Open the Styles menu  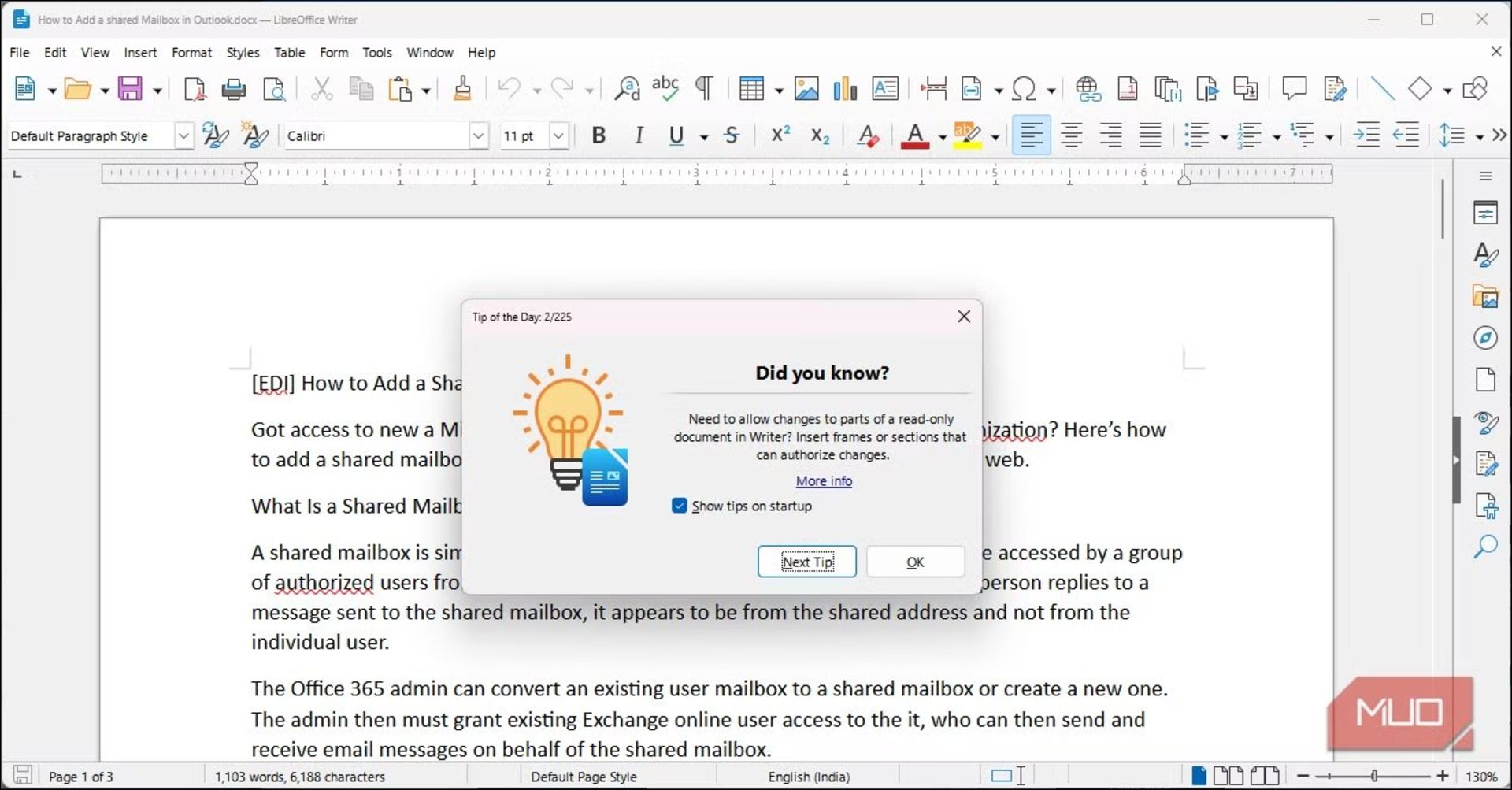point(243,53)
